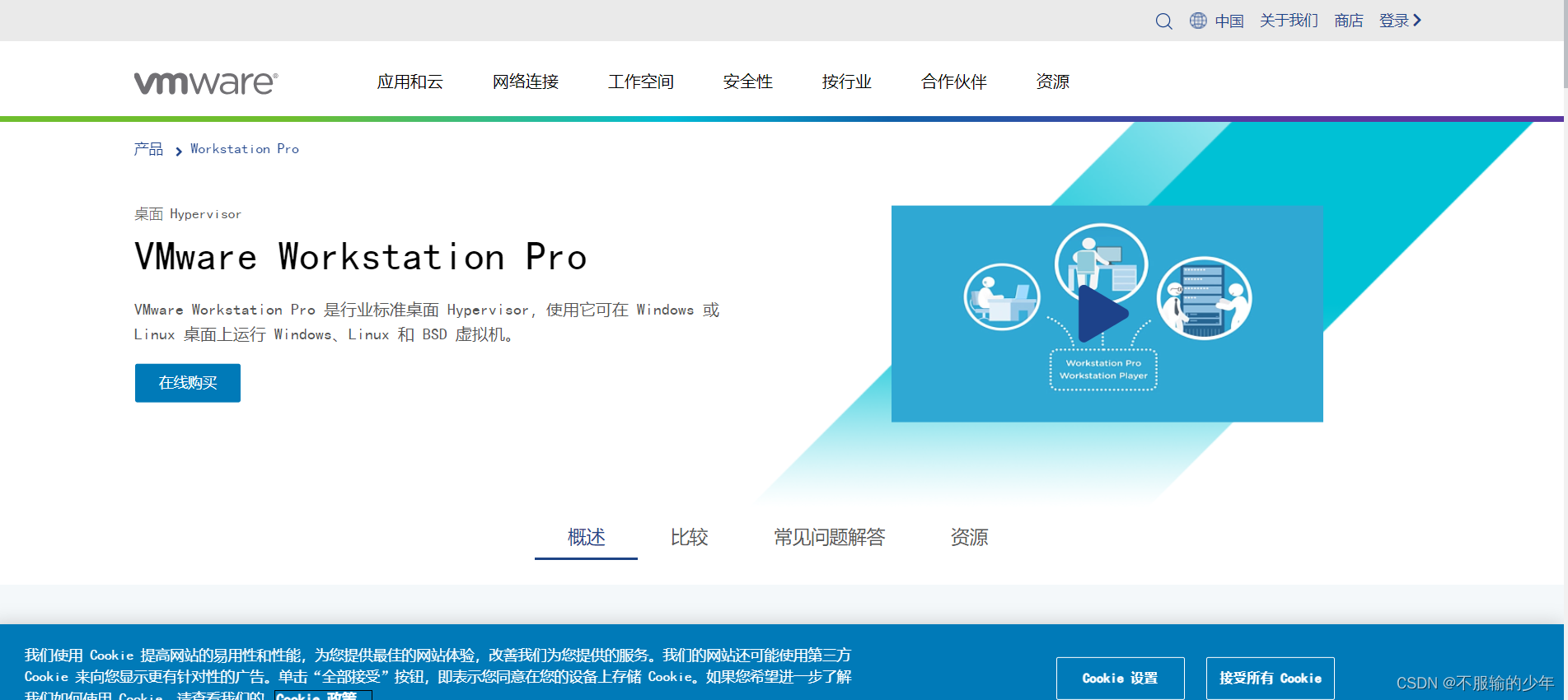
Task: Expand the 登录 login menu
Action: coord(1401,21)
